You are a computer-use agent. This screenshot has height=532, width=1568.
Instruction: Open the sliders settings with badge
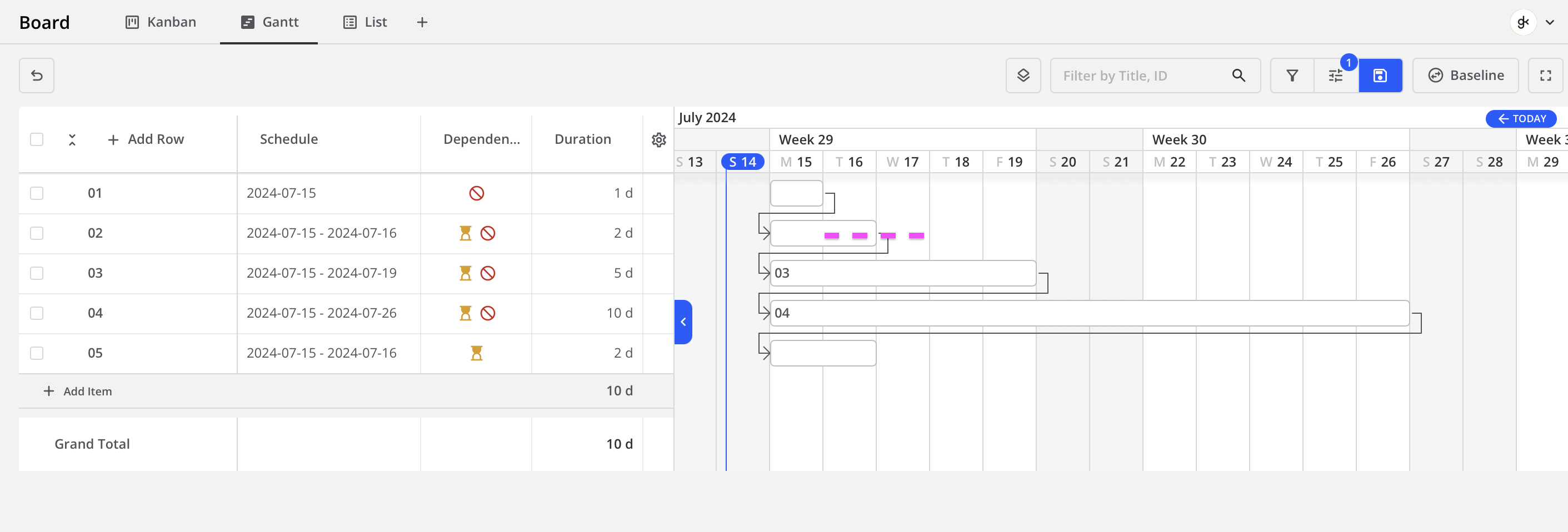(1336, 76)
